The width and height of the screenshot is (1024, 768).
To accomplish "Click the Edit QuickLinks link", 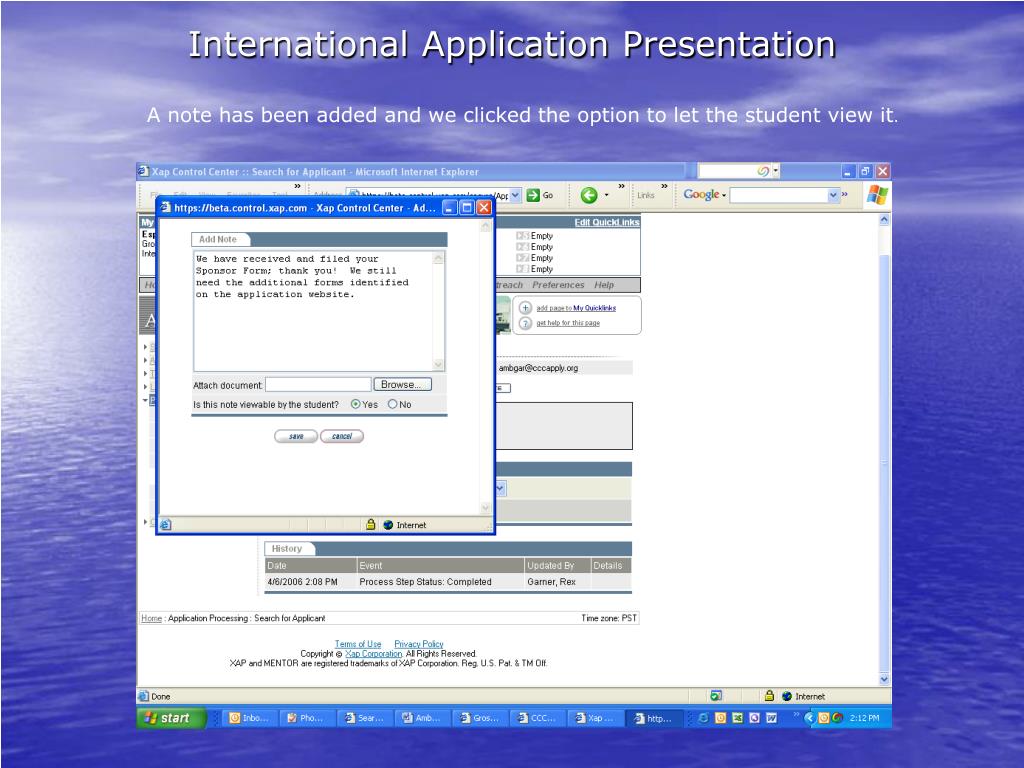I will pyautogui.click(x=607, y=223).
